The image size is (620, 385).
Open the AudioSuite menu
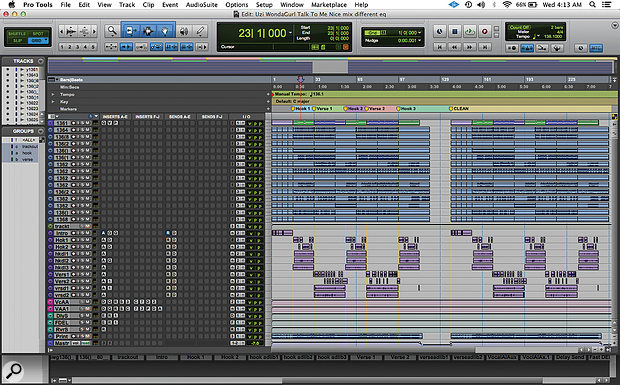point(202,5)
